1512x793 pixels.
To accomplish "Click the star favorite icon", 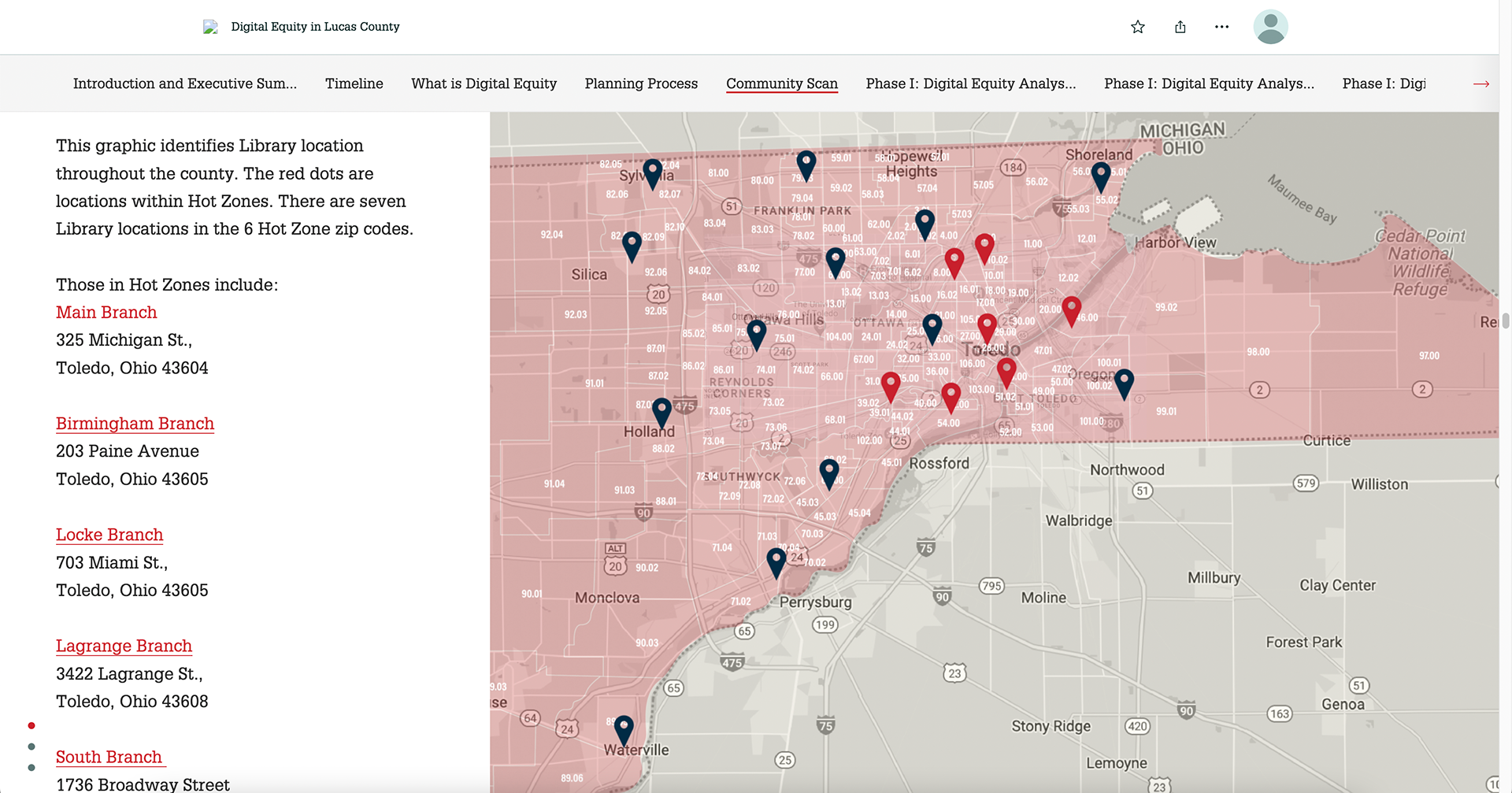I will [x=1137, y=27].
